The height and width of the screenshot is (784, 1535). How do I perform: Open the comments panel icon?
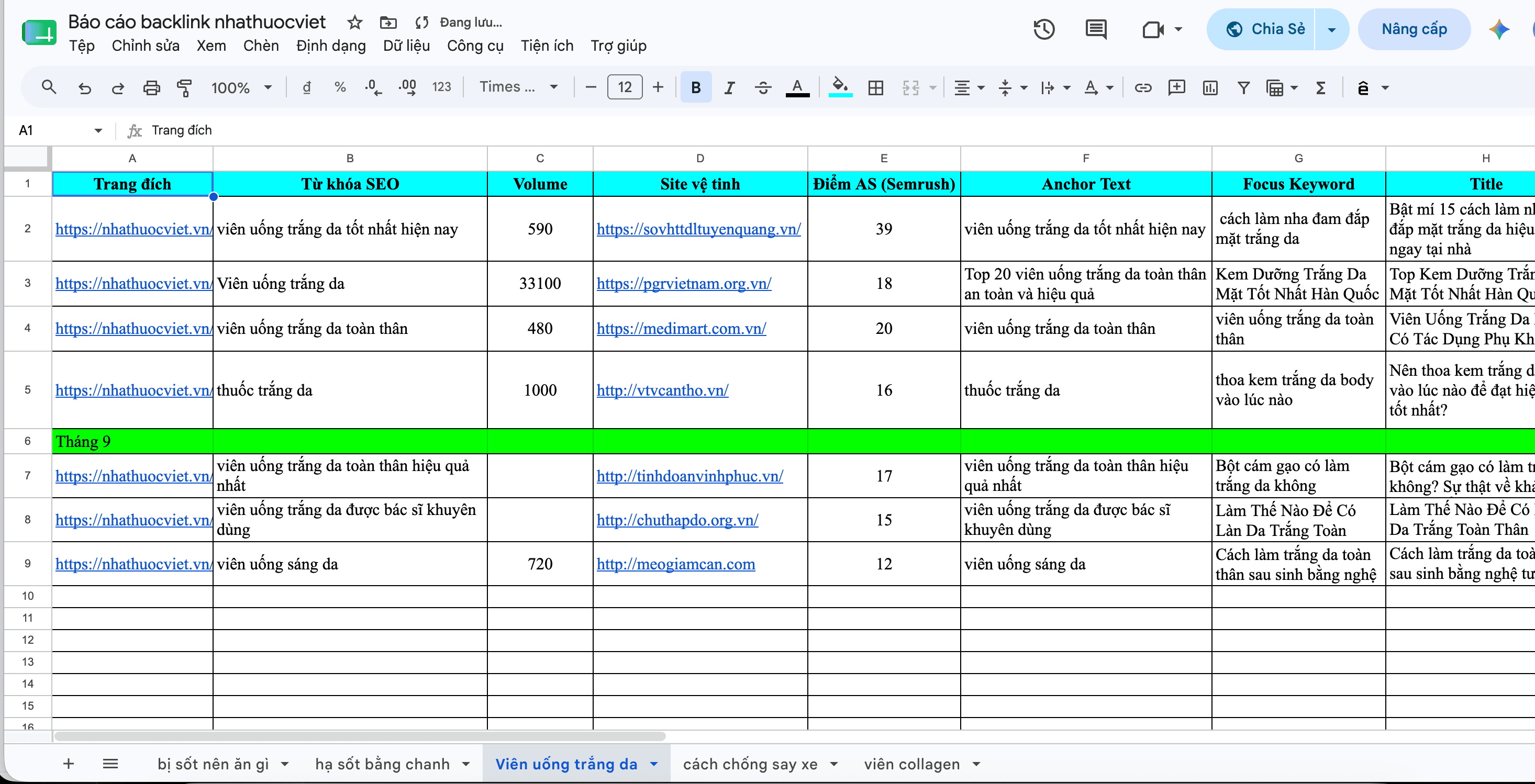[x=1095, y=29]
